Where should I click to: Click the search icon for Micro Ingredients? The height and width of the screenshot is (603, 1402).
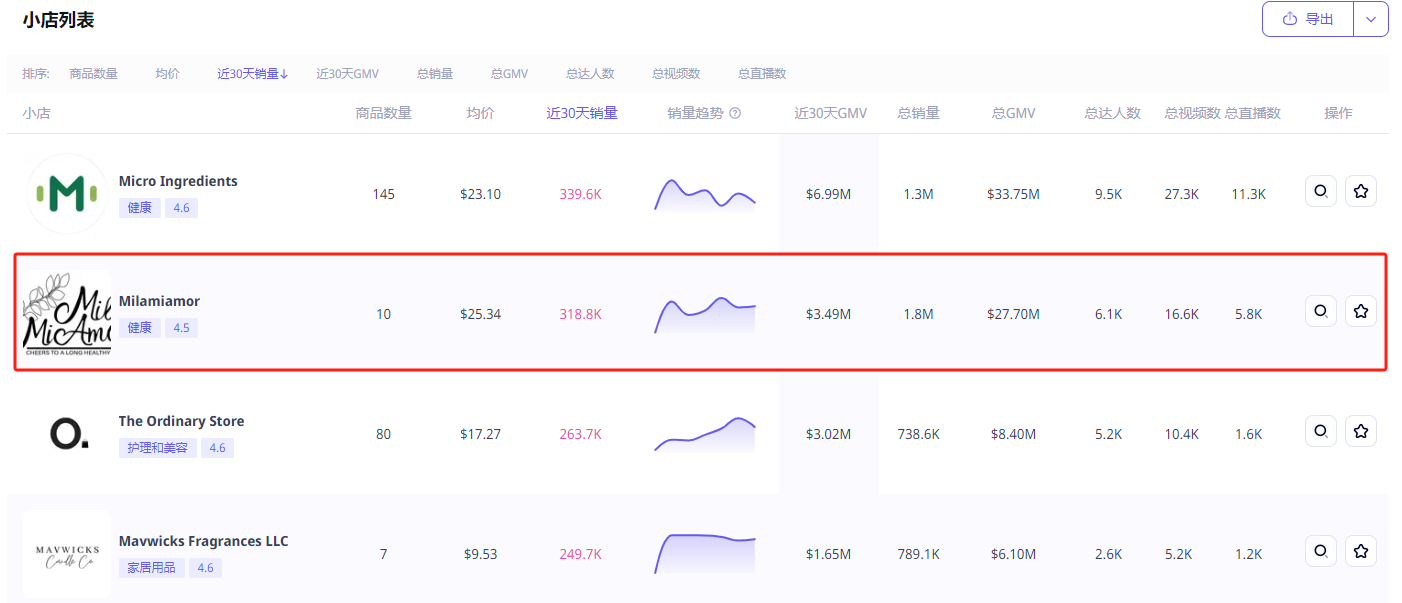(x=1321, y=191)
